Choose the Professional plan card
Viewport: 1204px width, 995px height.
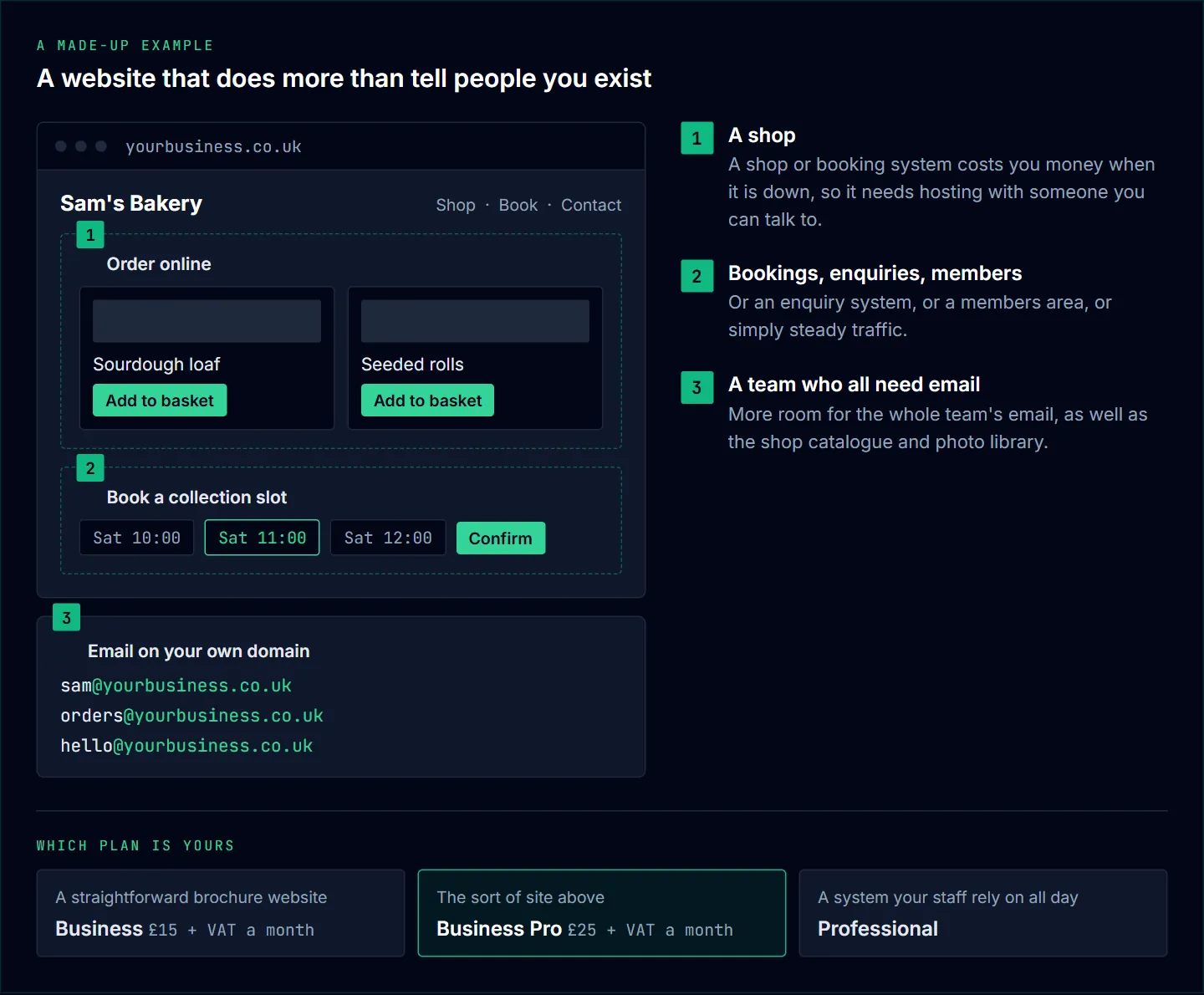[x=983, y=913]
